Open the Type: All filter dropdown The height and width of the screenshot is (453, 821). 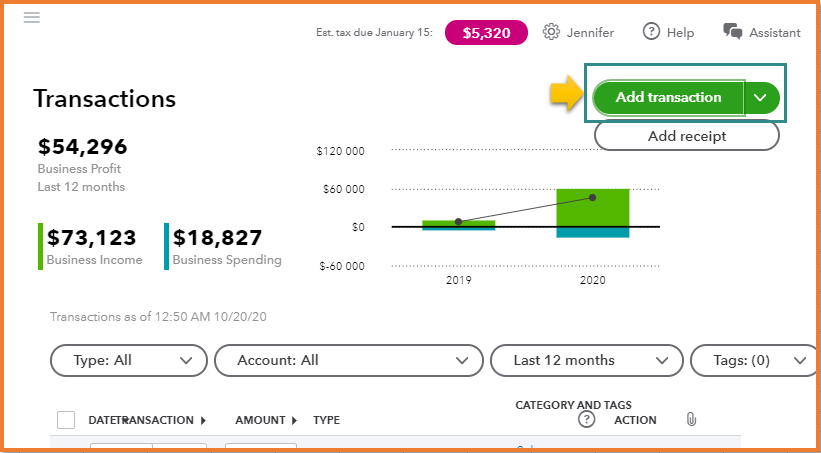tap(129, 360)
